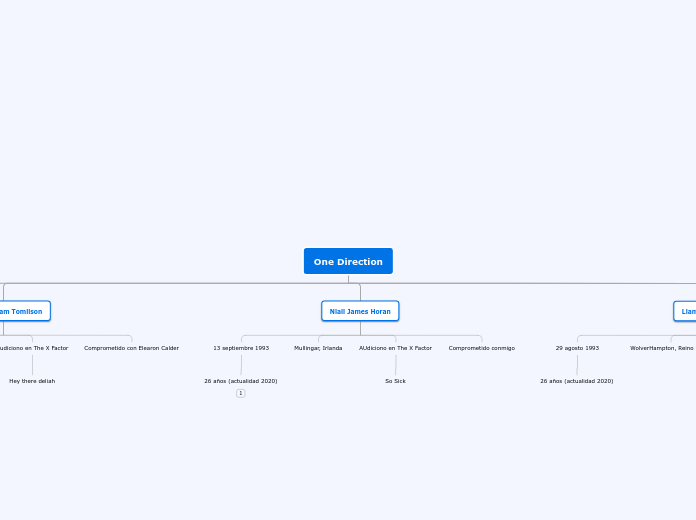The width and height of the screenshot is (696, 520).
Task: Select the X Factor audition text under Tomlison
Action: [34, 348]
